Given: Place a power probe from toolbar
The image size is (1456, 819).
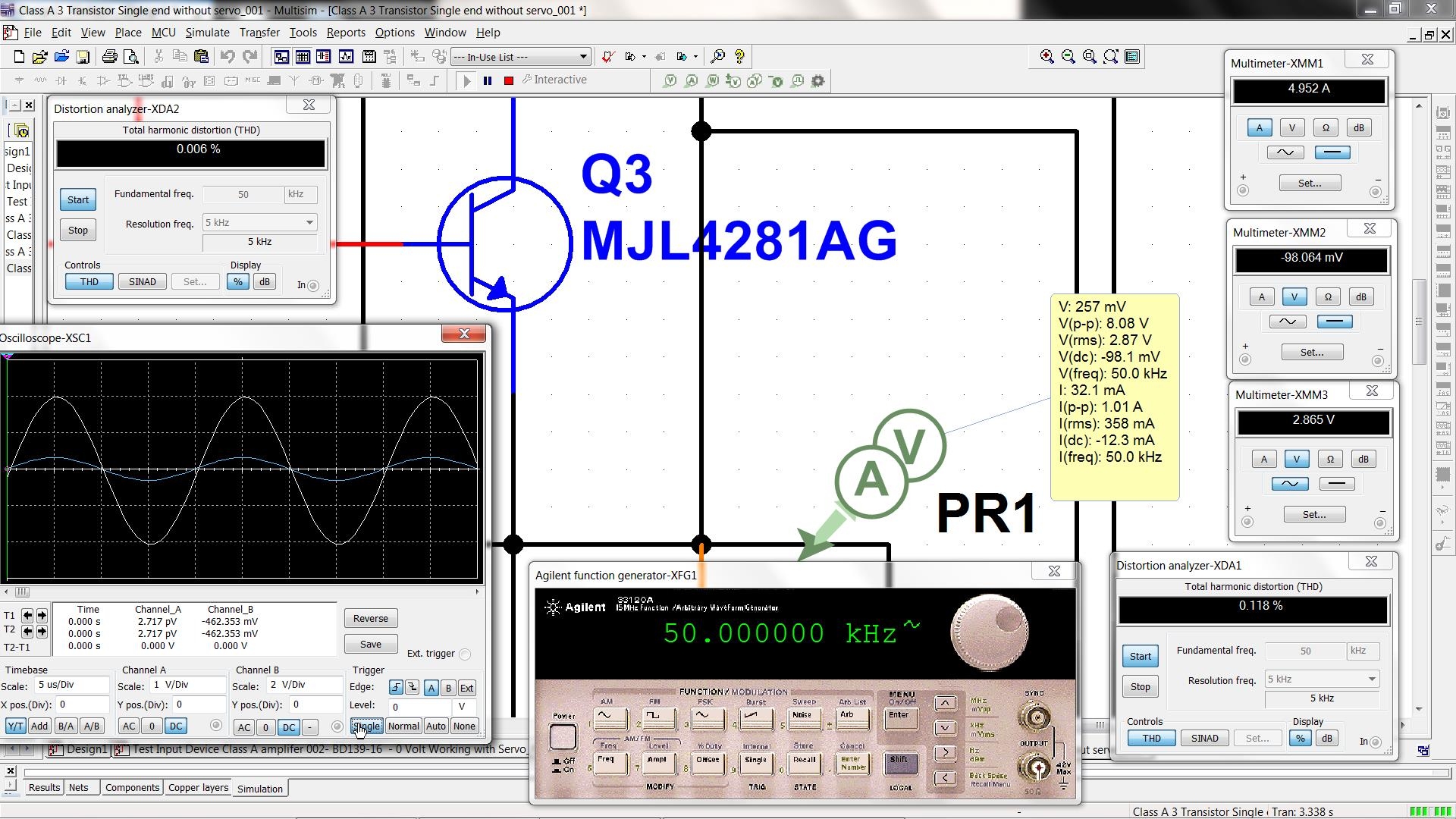Looking at the screenshot, I should point(712,80).
